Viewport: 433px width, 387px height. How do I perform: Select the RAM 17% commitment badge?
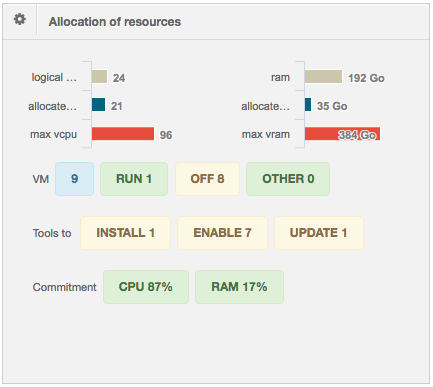click(x=239, y=287)
